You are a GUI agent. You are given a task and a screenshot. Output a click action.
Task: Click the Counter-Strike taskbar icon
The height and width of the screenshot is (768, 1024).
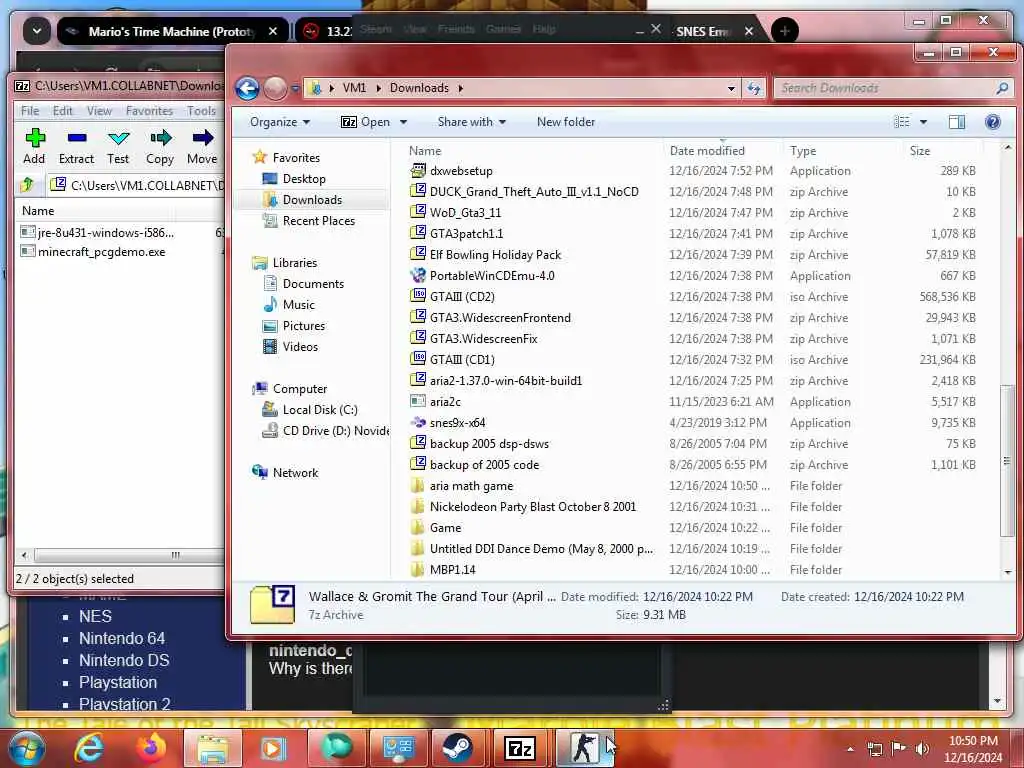click(583, 748)
